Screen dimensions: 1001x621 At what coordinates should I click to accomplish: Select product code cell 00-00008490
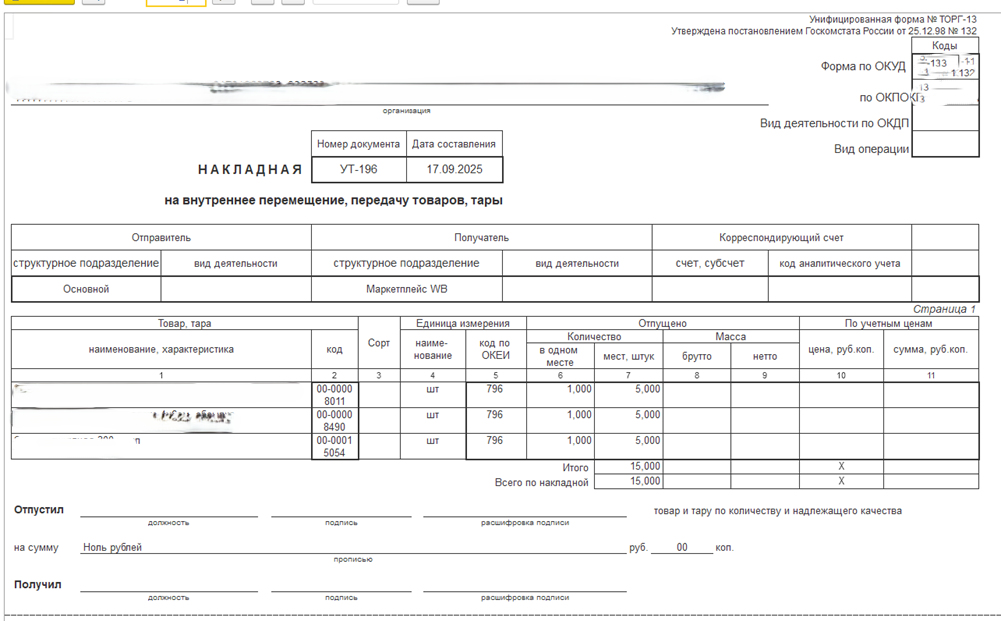click(335, 421)
